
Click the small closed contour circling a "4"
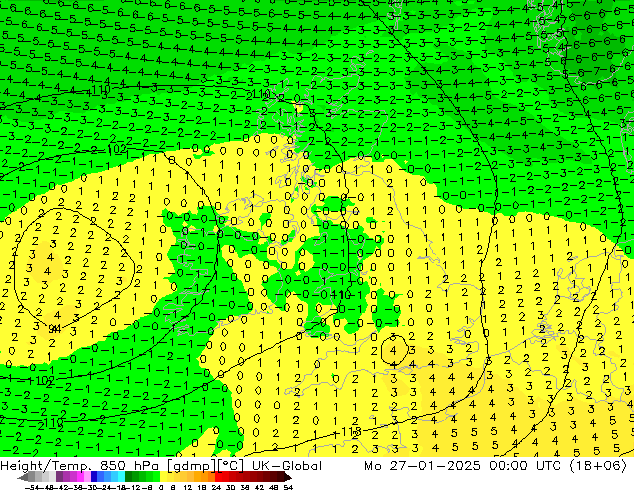(394, 351)
